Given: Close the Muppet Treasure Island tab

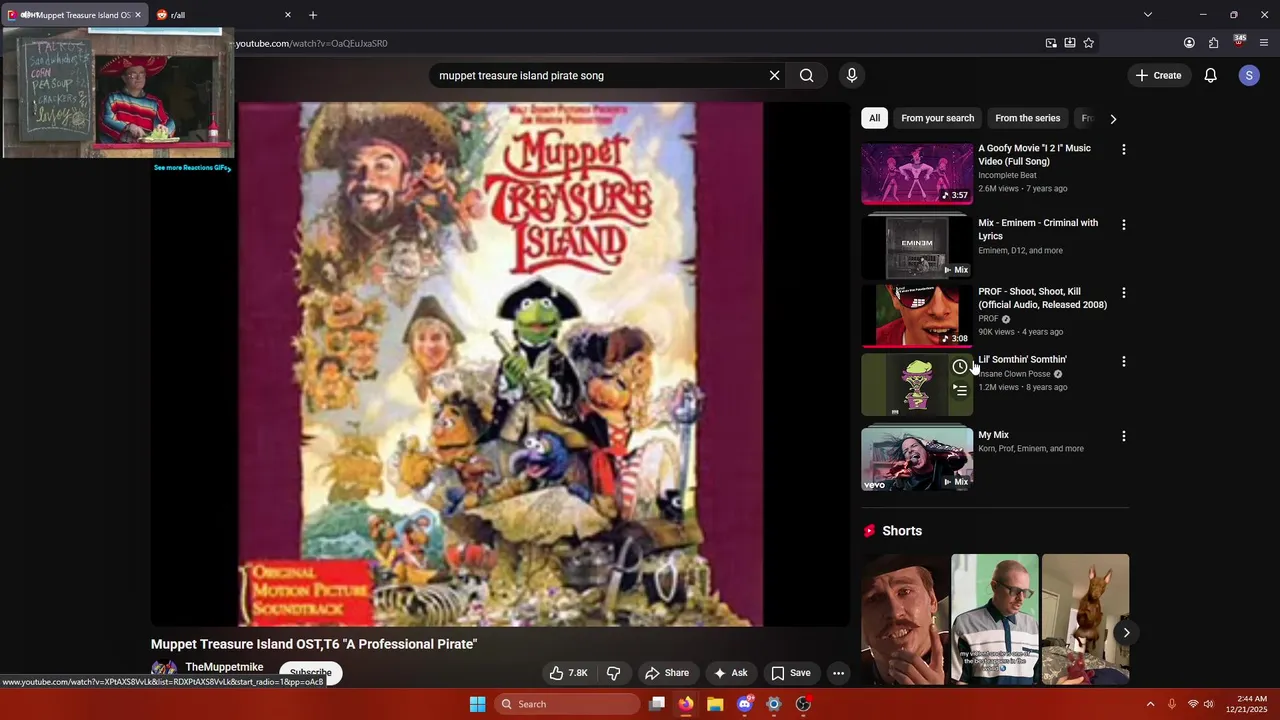Looking at the screenshot, I should tap(138, 15).
